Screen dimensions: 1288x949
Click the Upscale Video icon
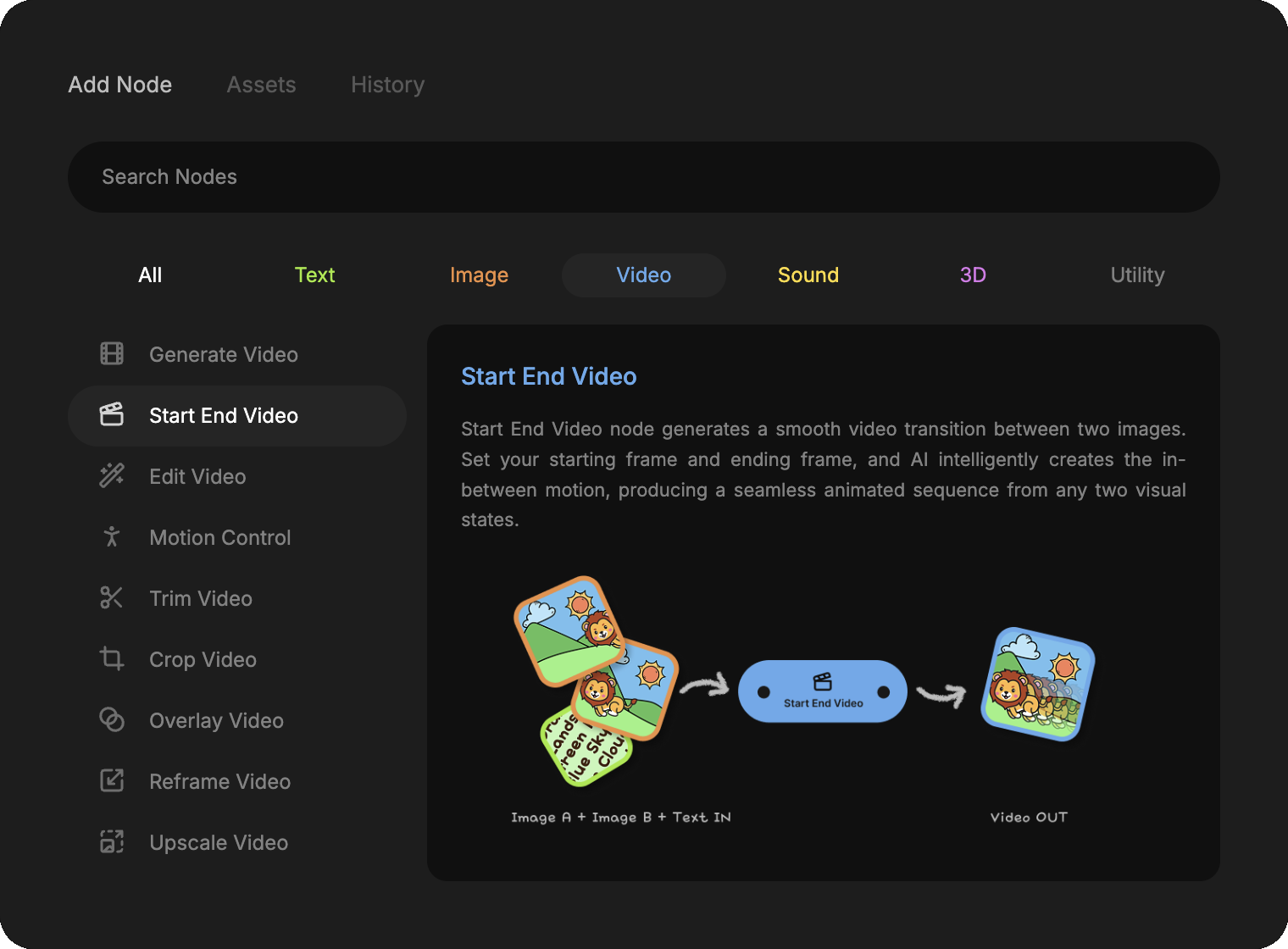point(112,842)
